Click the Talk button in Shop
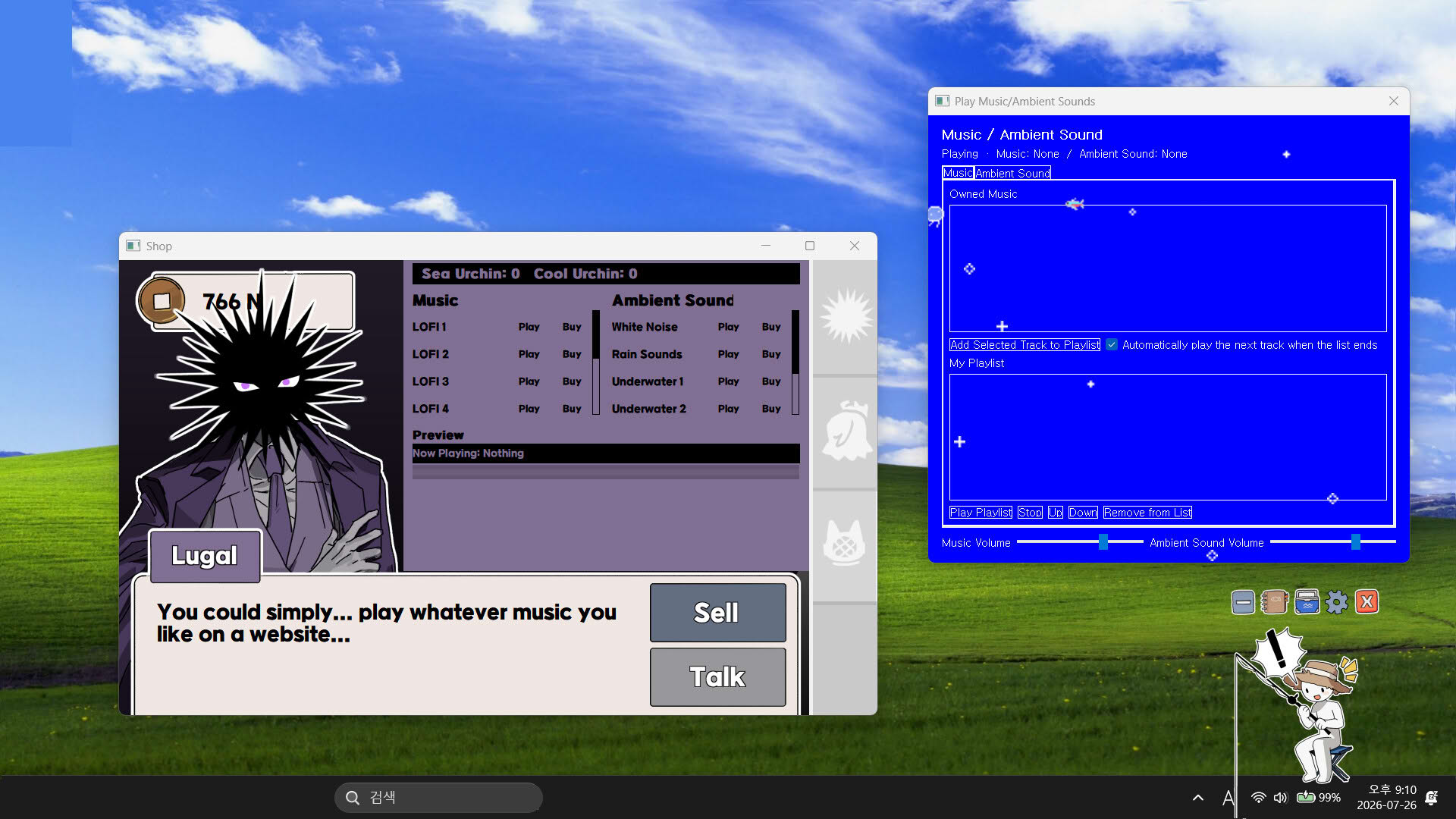Image resolution: width=1456 pixels, height=819 pixels. pos(717,676)
